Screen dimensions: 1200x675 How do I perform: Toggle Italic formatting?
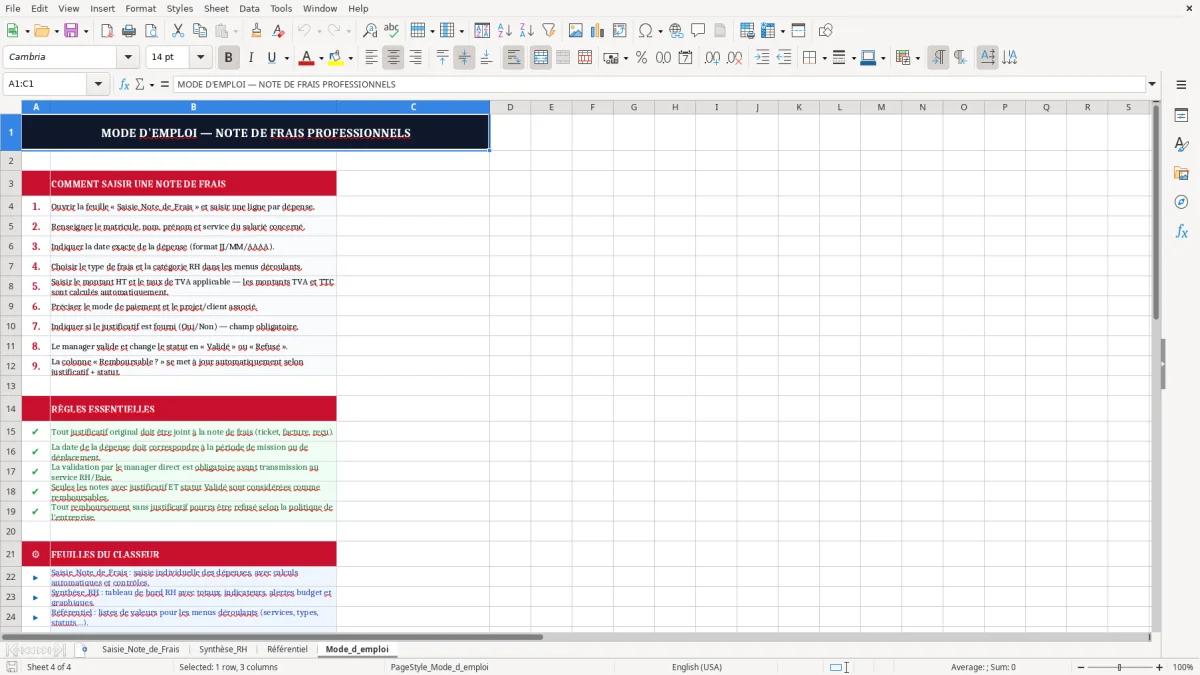click(x=250, y=58)
